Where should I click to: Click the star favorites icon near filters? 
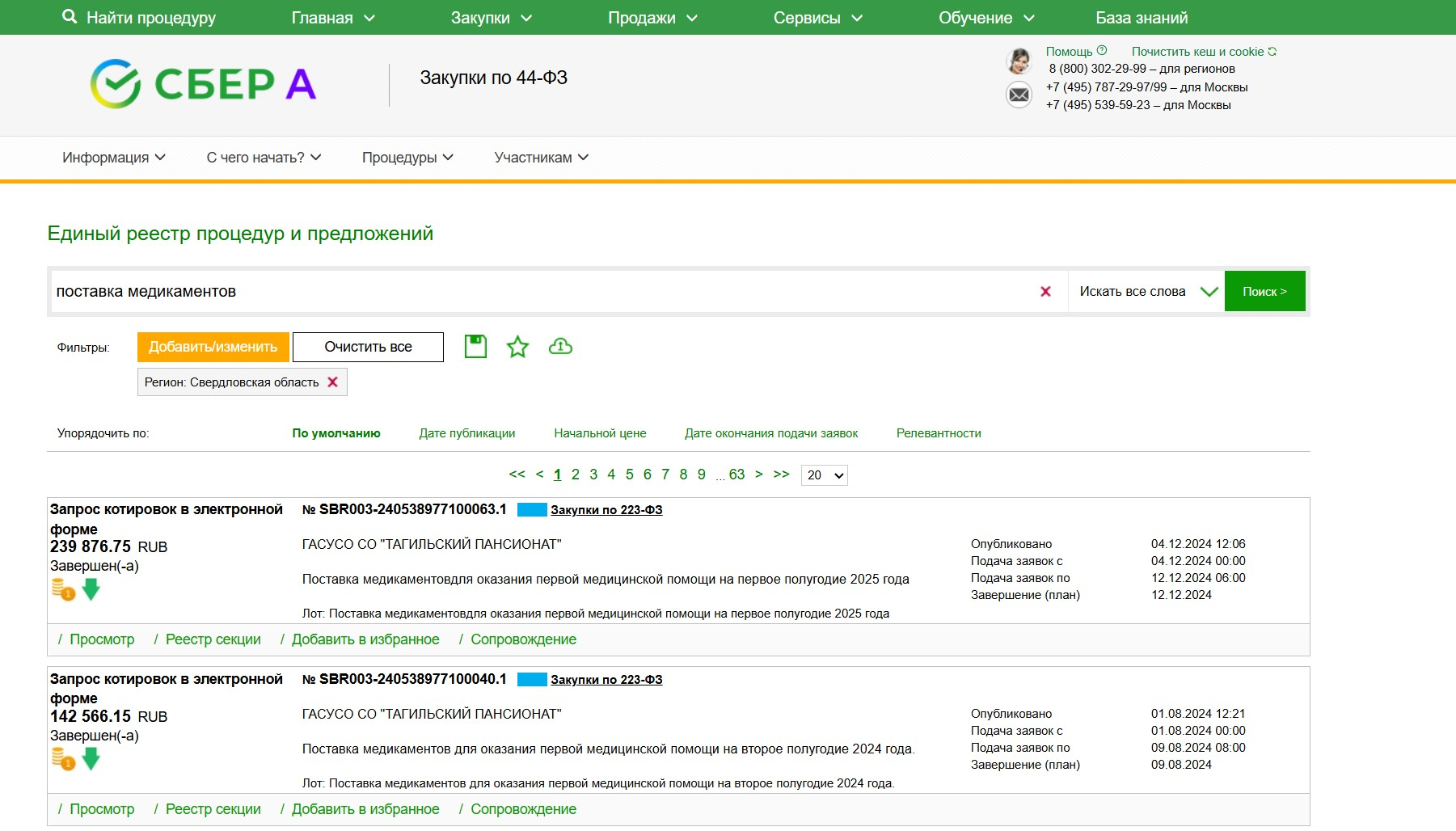(517, 347)
